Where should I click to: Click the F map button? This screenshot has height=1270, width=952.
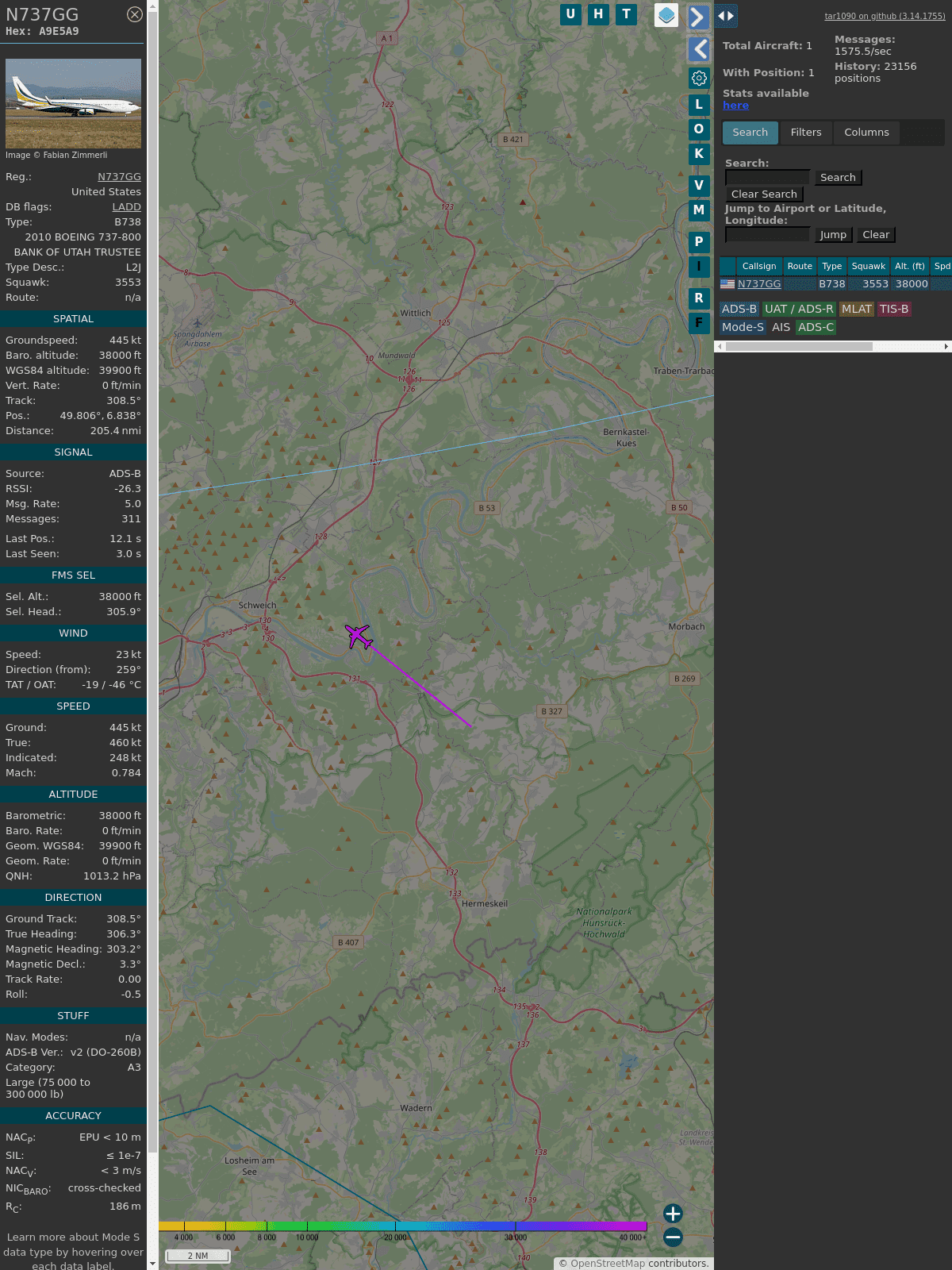(699, 323)
